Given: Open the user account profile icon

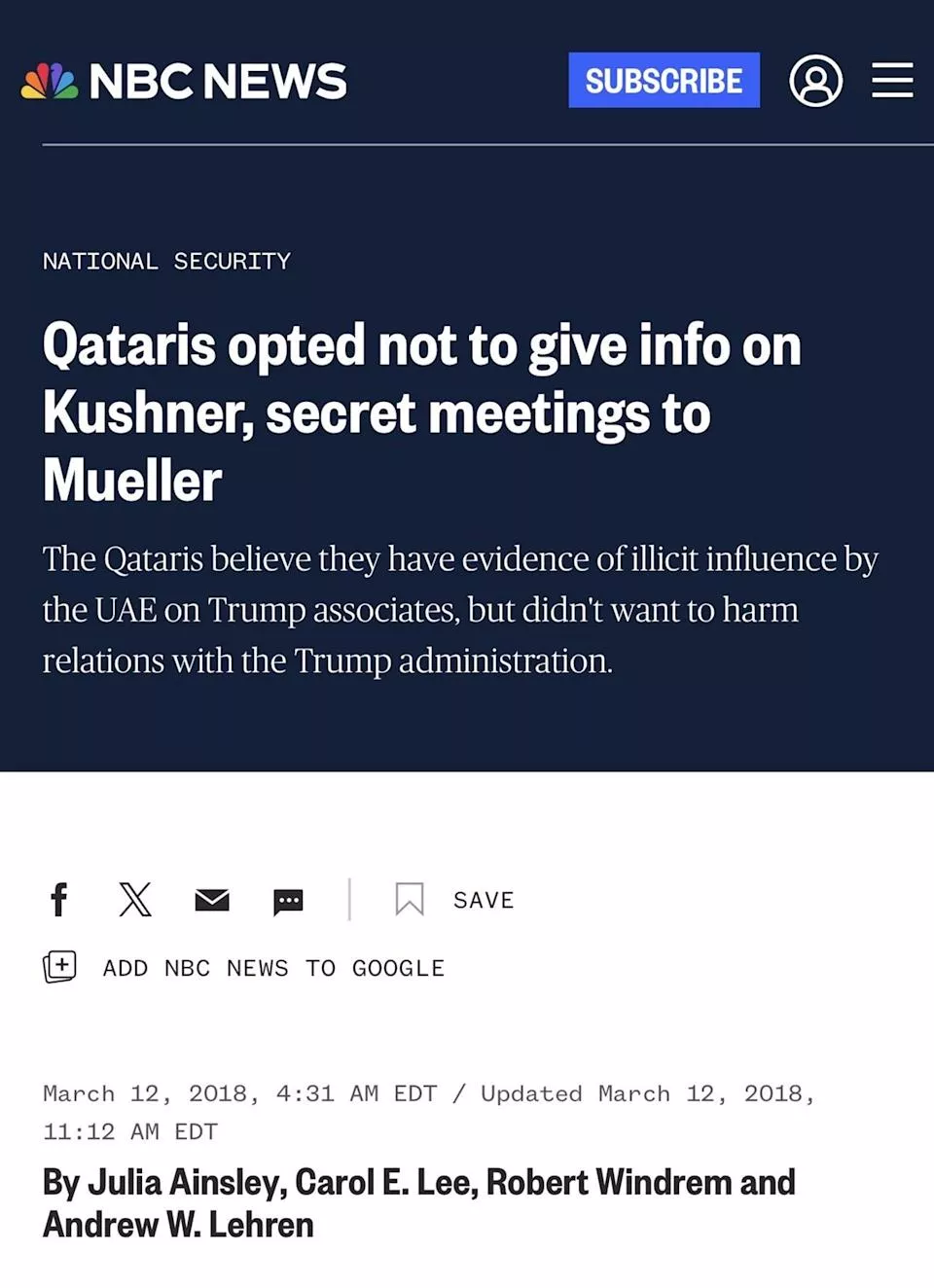Looking at the screenshot, I should click(x=815, y=81).
